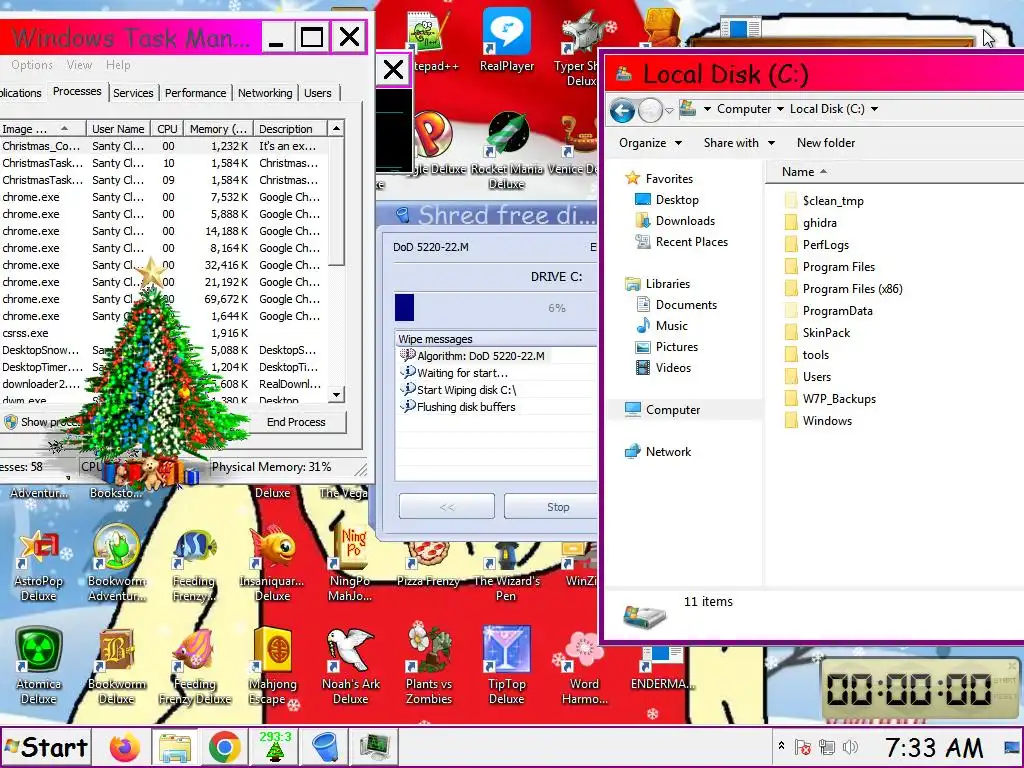Select the W7P_Backups folder
The height and width of the screenshot is (768, 1024).
pos(839,399)
